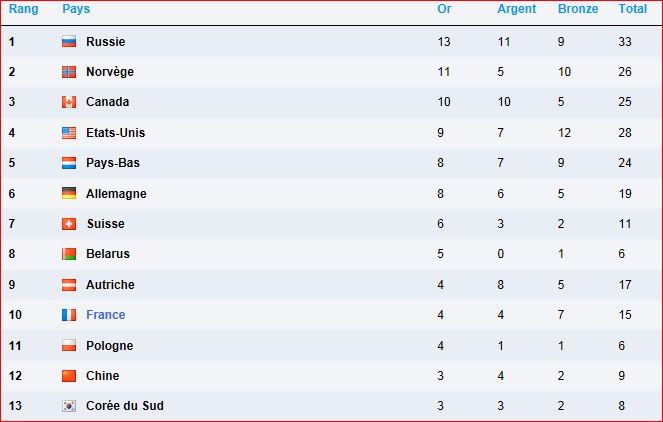Select the Pays-Bas country name
663x422 pixels.
pyautogui.click(x=113, y=163)
